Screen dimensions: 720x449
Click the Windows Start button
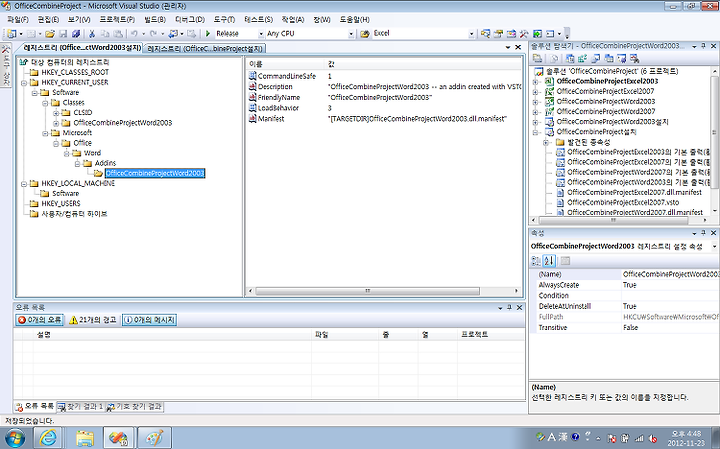point(15,438)
